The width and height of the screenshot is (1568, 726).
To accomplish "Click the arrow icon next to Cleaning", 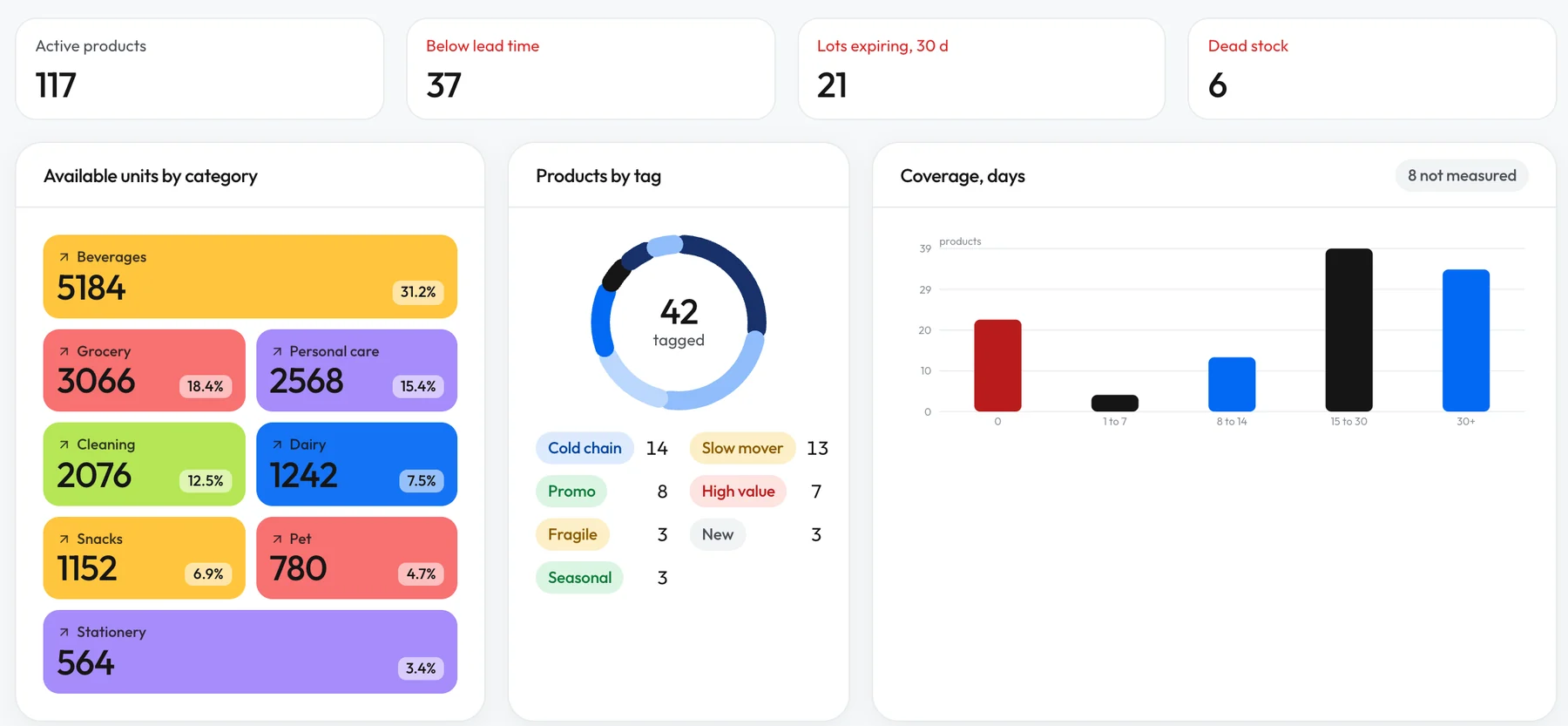I will tap(64, 444).
